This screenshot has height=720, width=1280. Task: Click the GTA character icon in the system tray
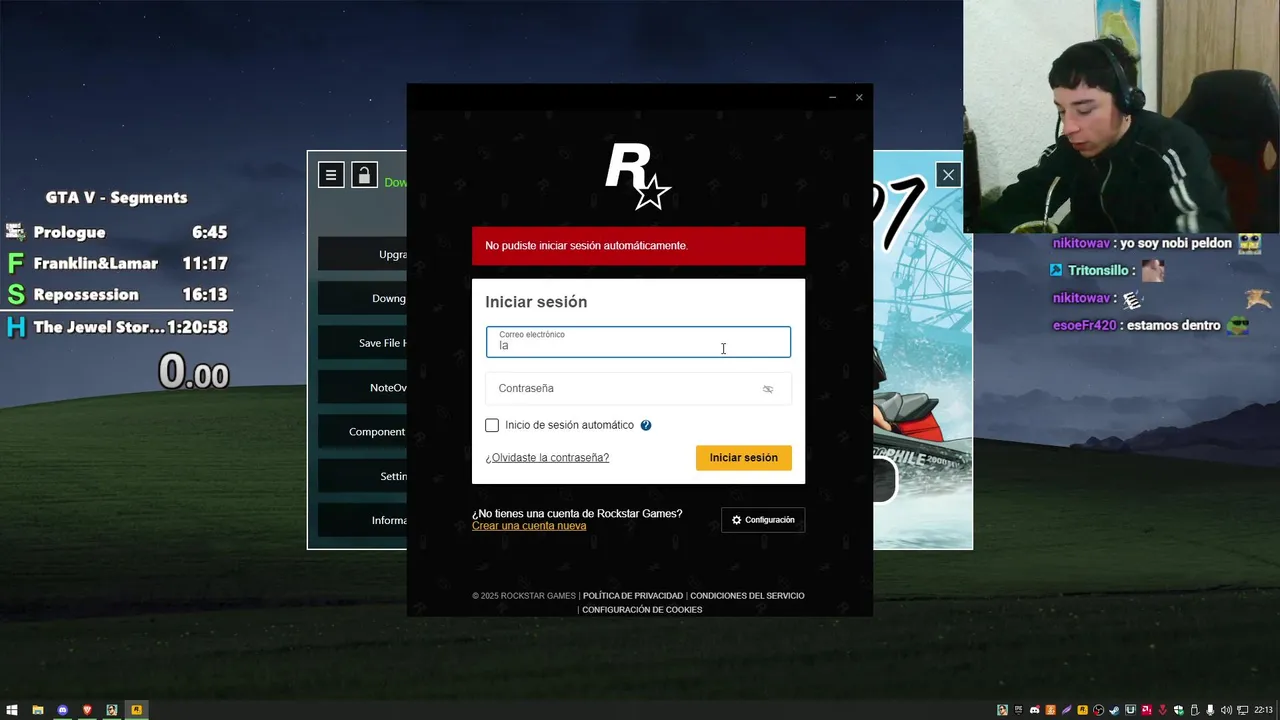pos(1002,710)
